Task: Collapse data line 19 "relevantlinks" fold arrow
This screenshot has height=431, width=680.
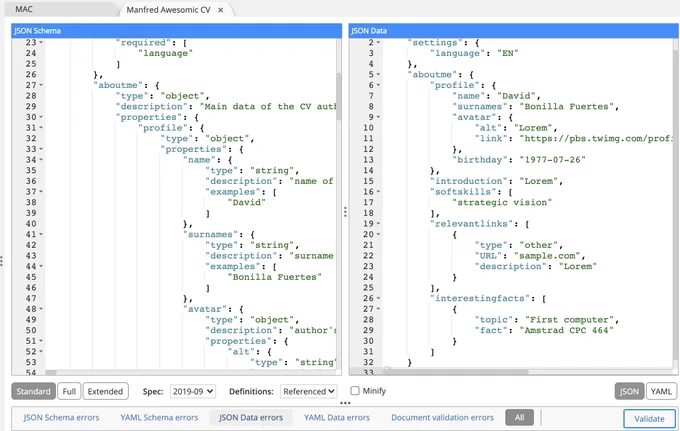Action: coord(379,224)
